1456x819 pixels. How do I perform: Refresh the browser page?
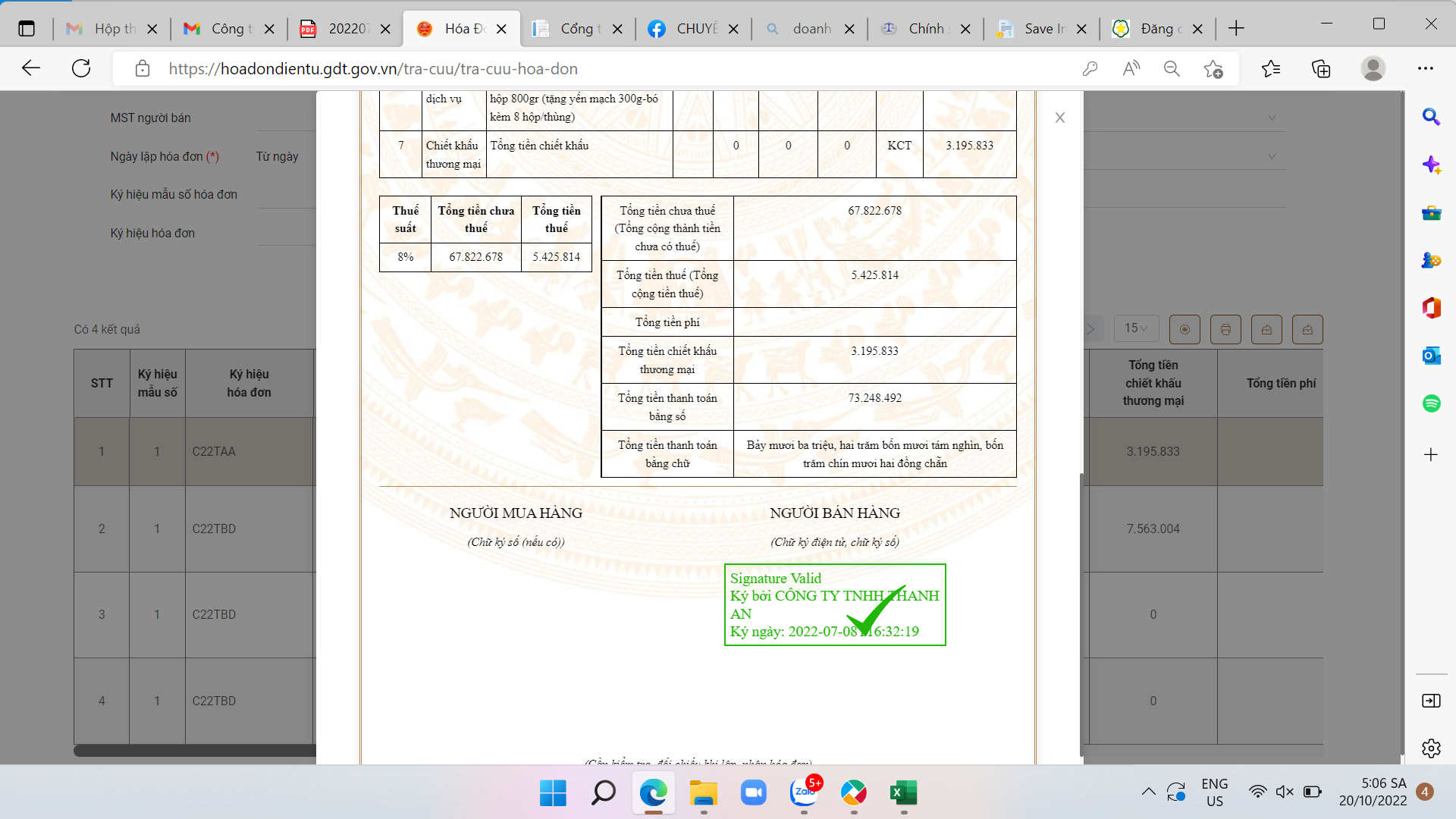81,69
